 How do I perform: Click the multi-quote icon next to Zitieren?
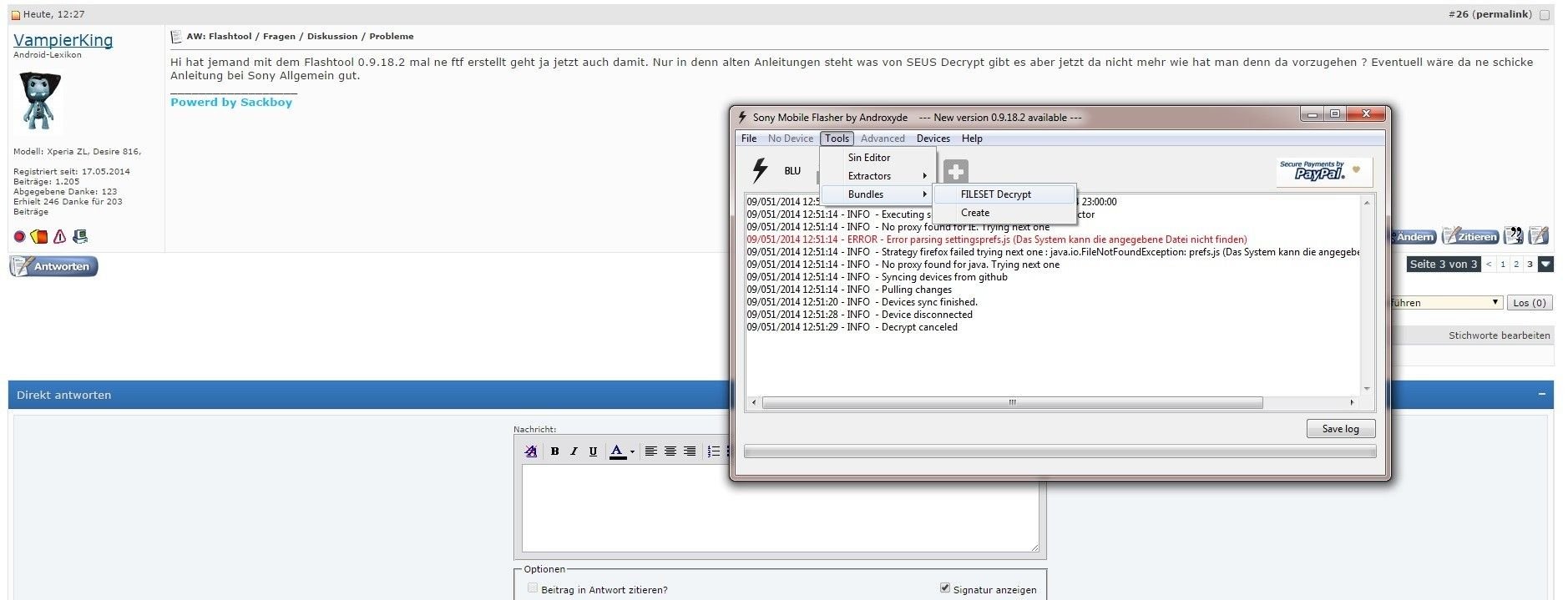1514,236
